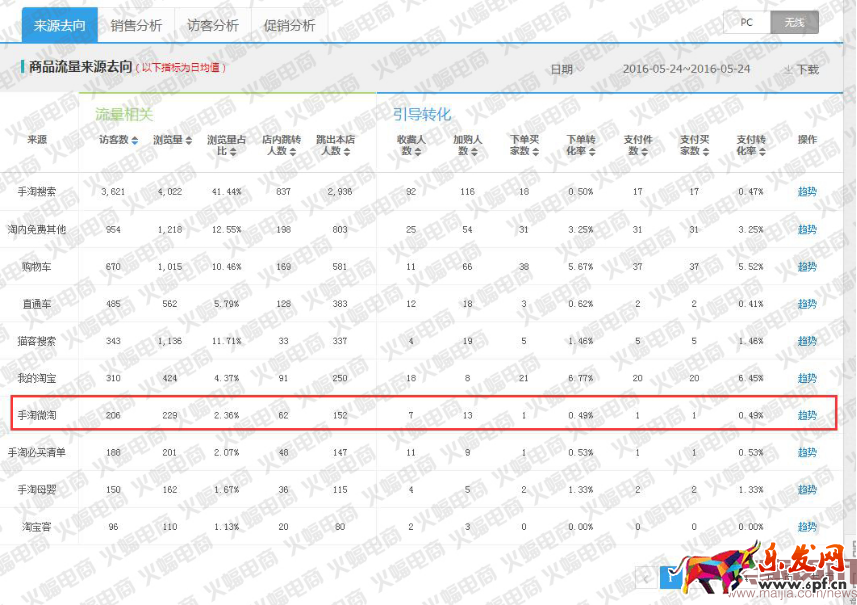Sort by 加购人数 column arrows
The width and height of the screenshot is (857, 605).
click(x=474, y=151)
